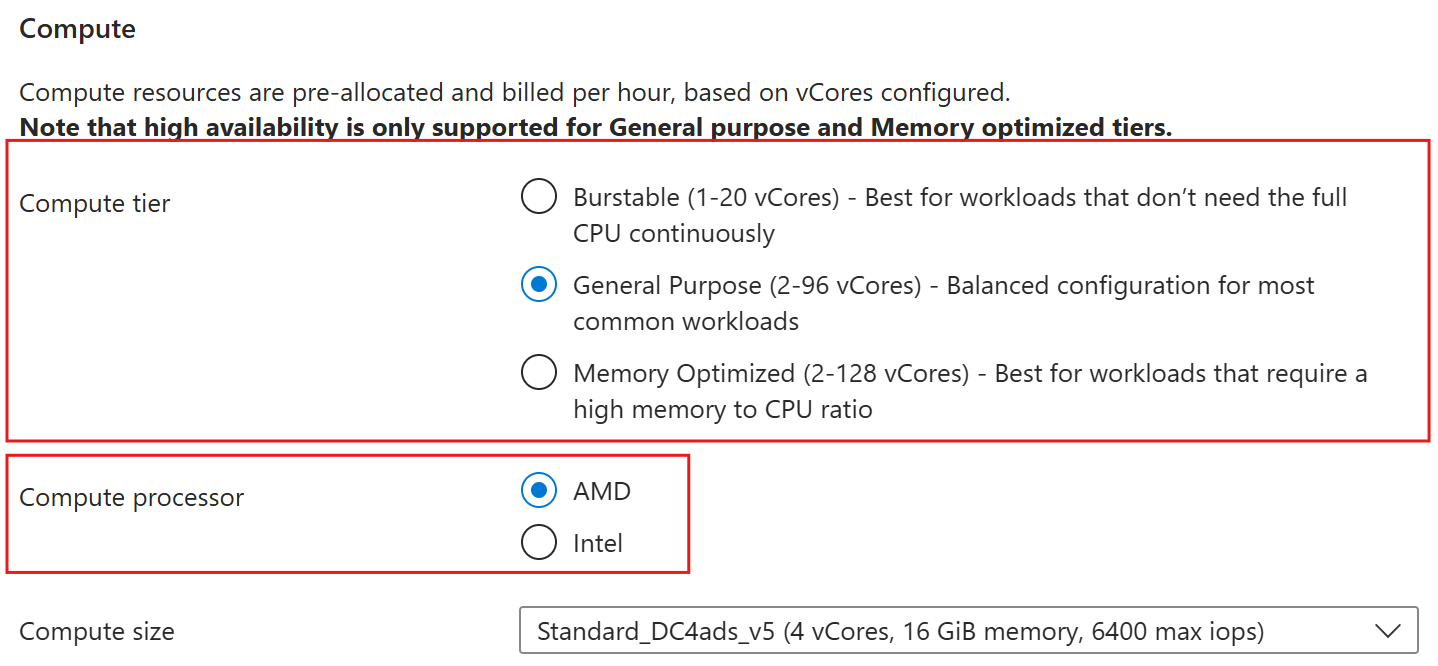The height and width of the screenshot is (666, 1438).
Task: Click the 'Compute tier' field label
Action: click(95, 203)
